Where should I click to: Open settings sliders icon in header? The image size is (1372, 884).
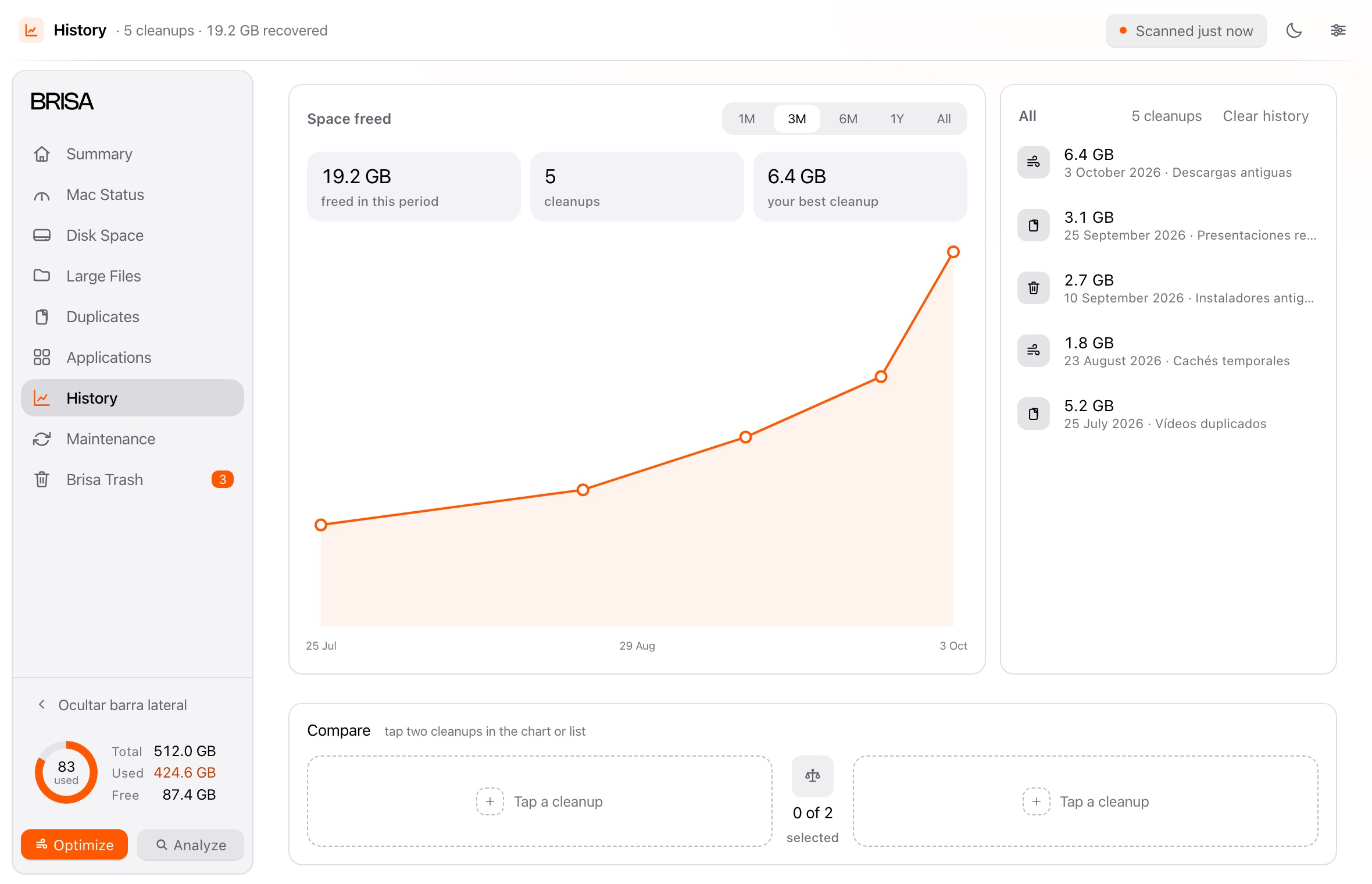1338,31
